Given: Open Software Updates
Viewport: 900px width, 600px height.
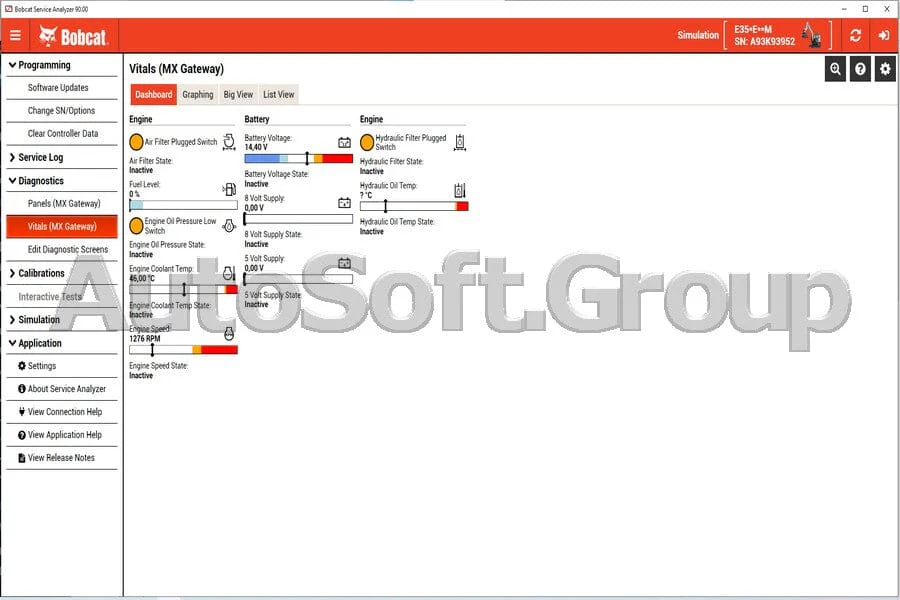Looking at the screenshot, I should point(62,88).
